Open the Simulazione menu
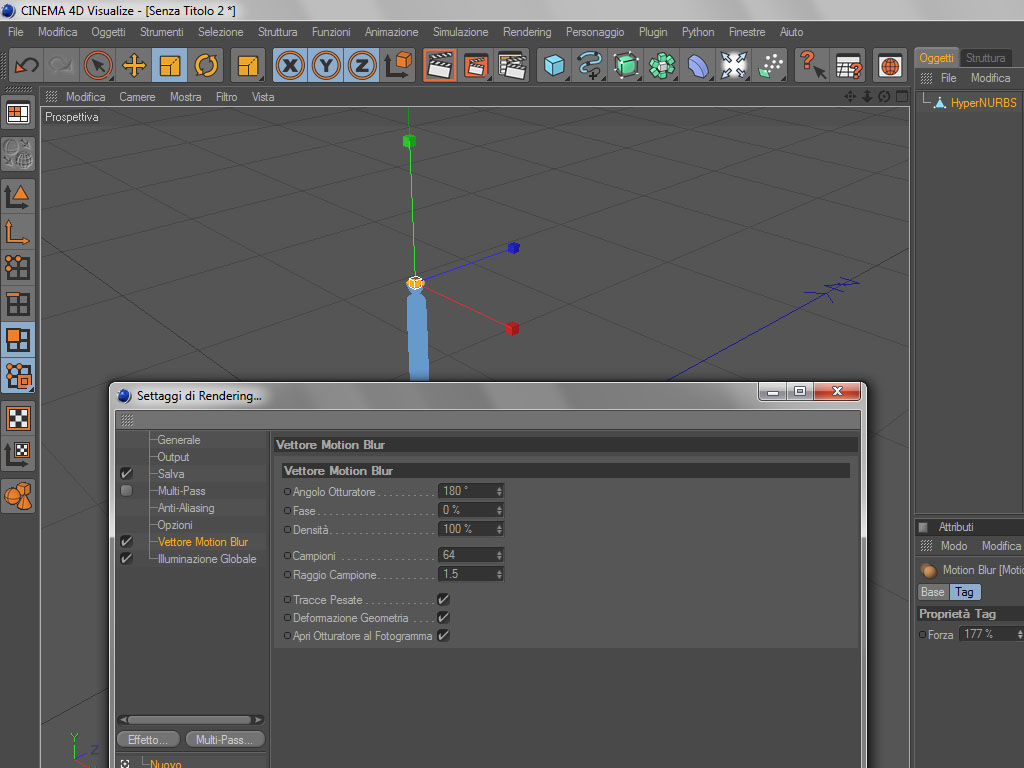 [460, 32]
